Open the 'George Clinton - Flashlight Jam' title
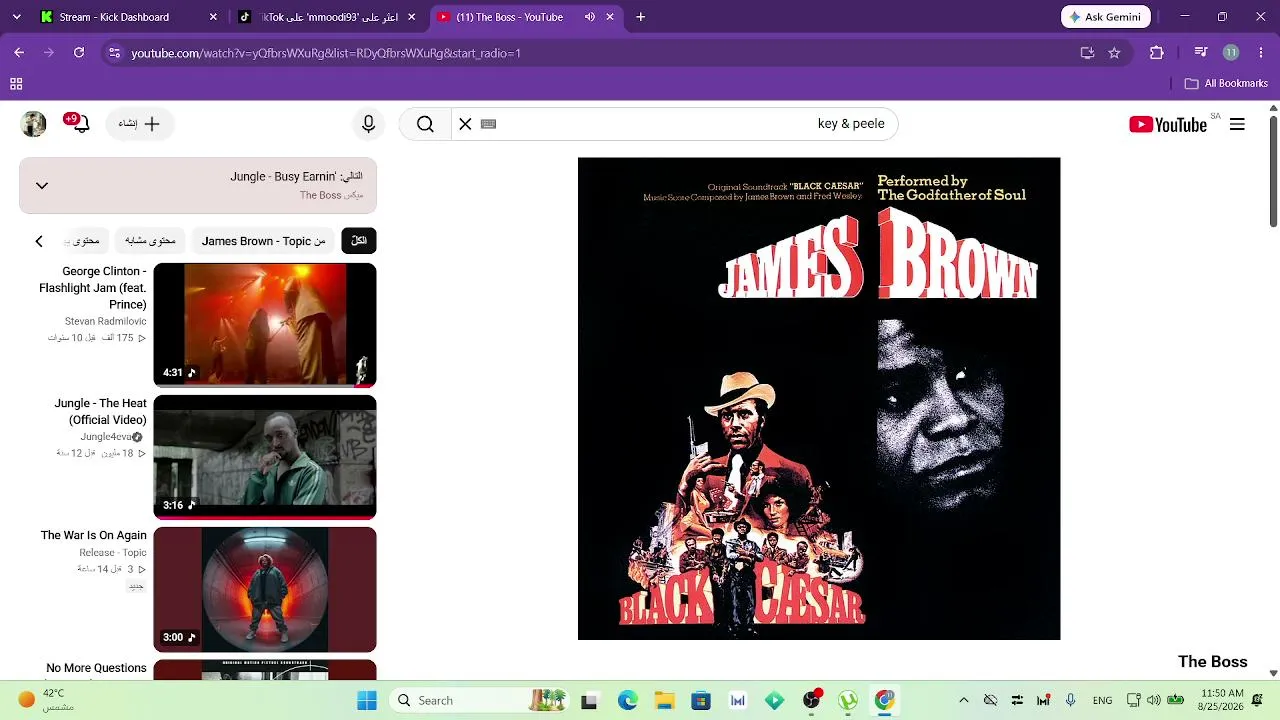Viewport: 1280px width, 720px height. click(93, 288)
